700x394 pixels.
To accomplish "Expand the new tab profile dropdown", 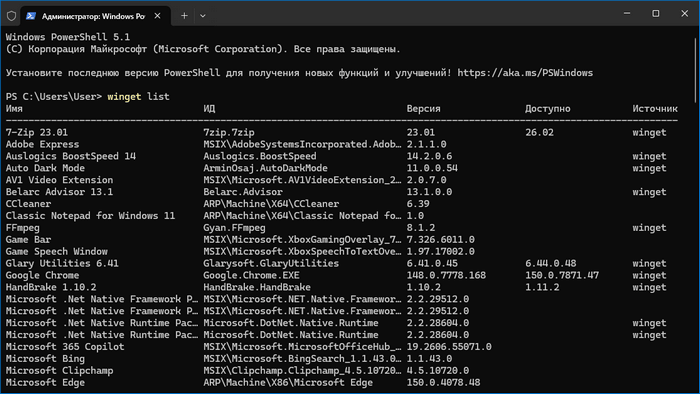I will click(203, 16).
